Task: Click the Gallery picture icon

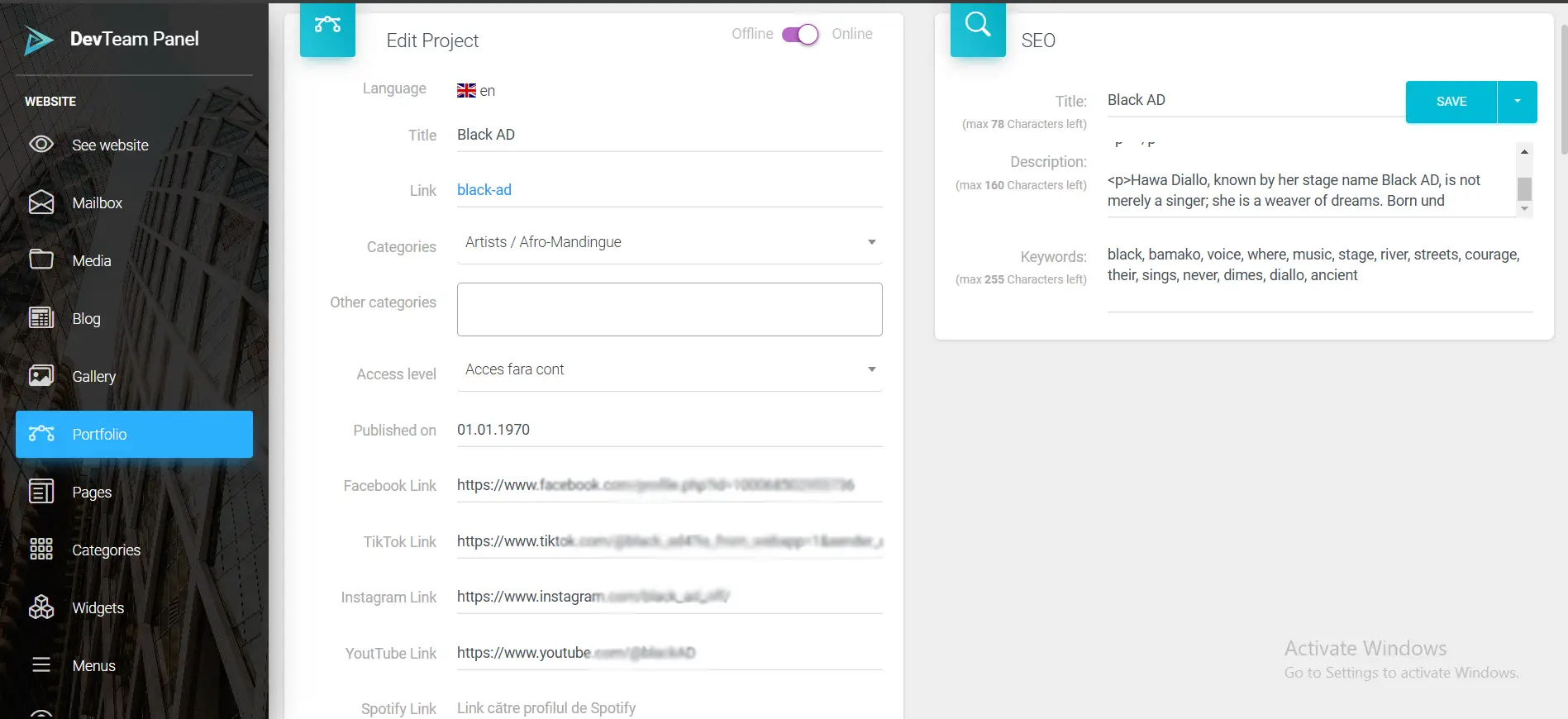Action: [x=41, y=376]
